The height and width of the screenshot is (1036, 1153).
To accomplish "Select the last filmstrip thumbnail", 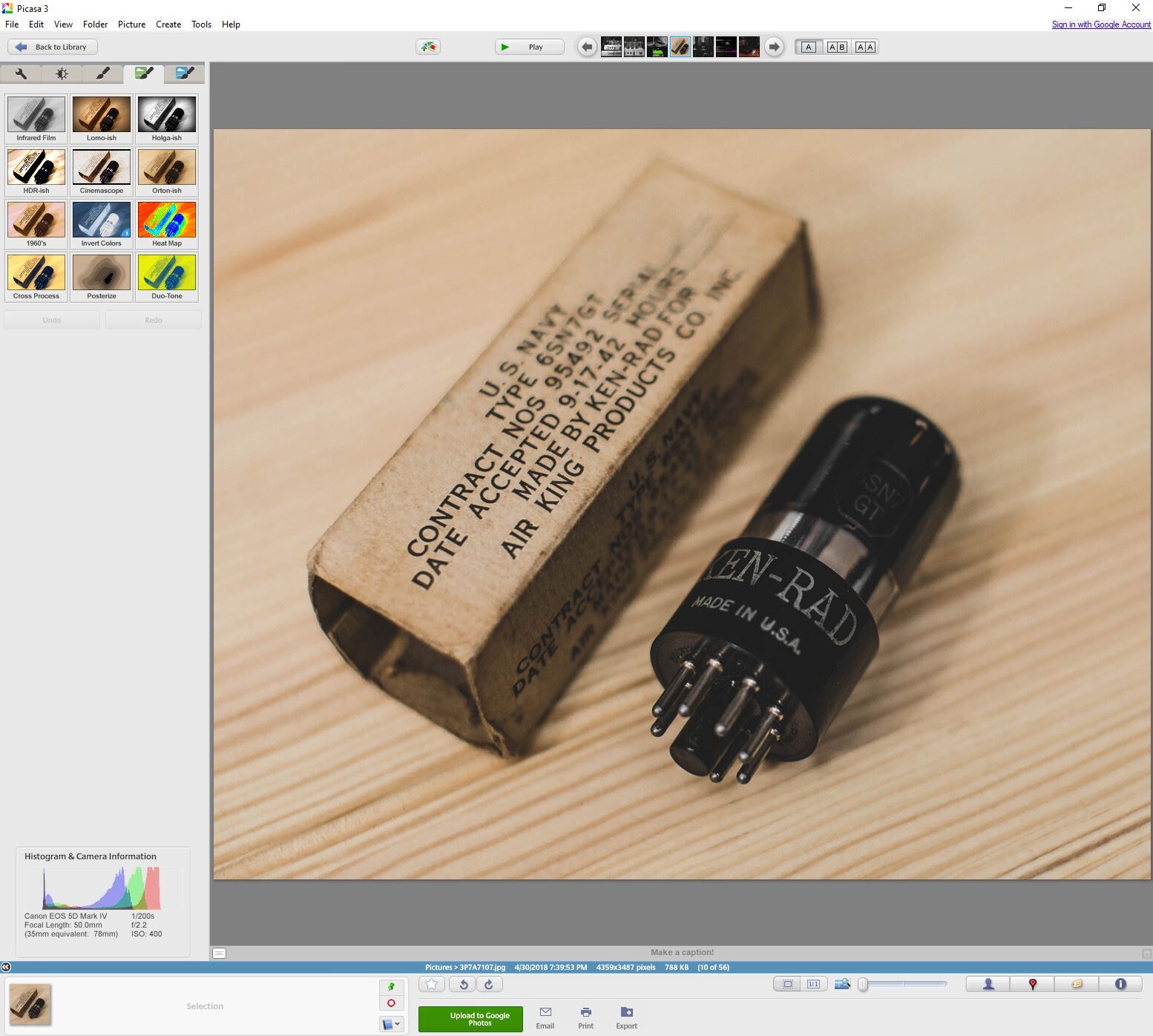I will [749, 47].
